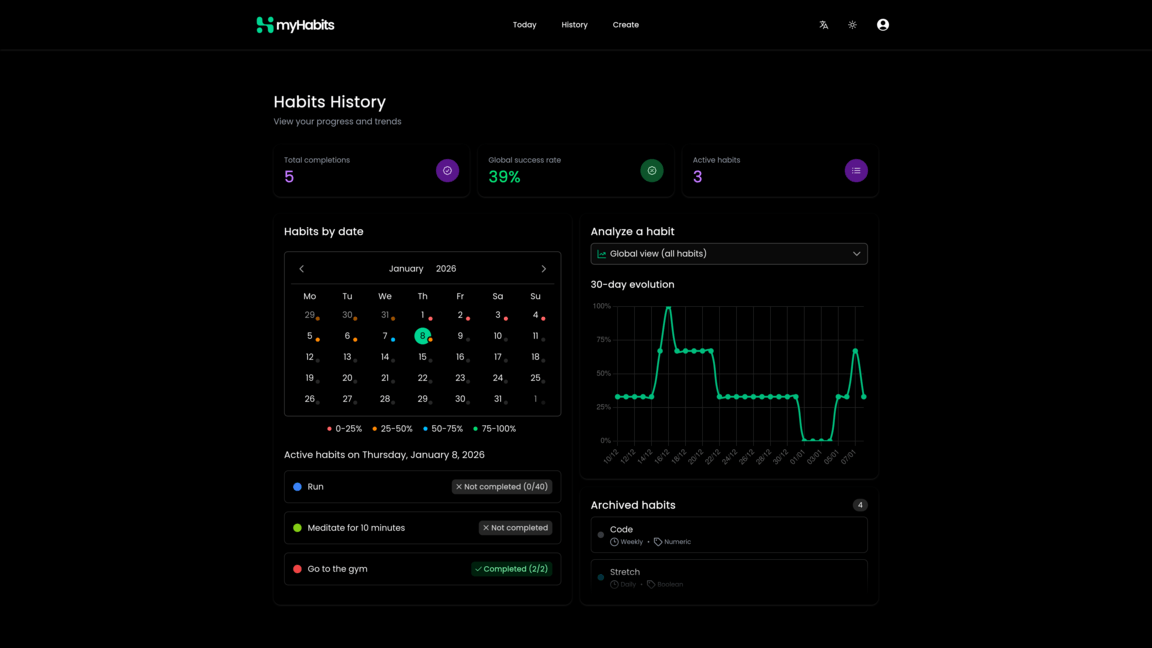Open the language translation icon
This screenshot has width=1152, height=648.
(x=824, y=25)
